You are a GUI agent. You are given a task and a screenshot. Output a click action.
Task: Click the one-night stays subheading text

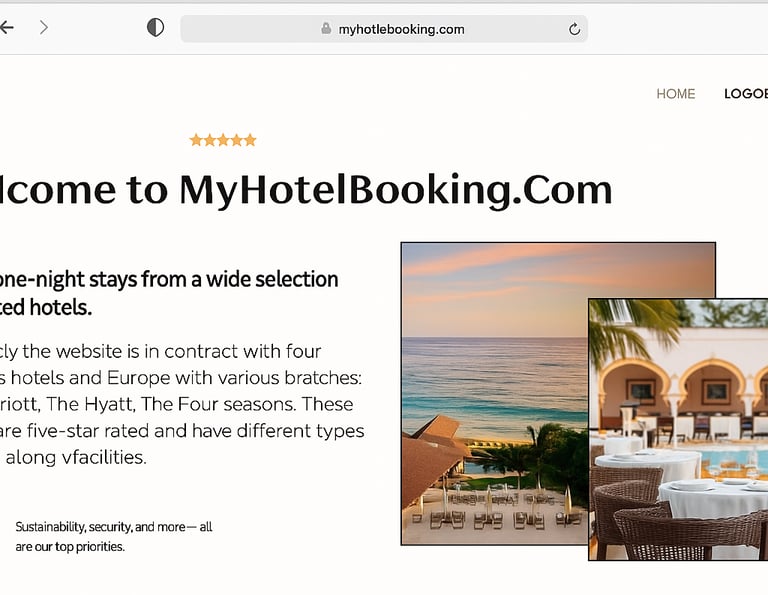[x=169, y=293]
